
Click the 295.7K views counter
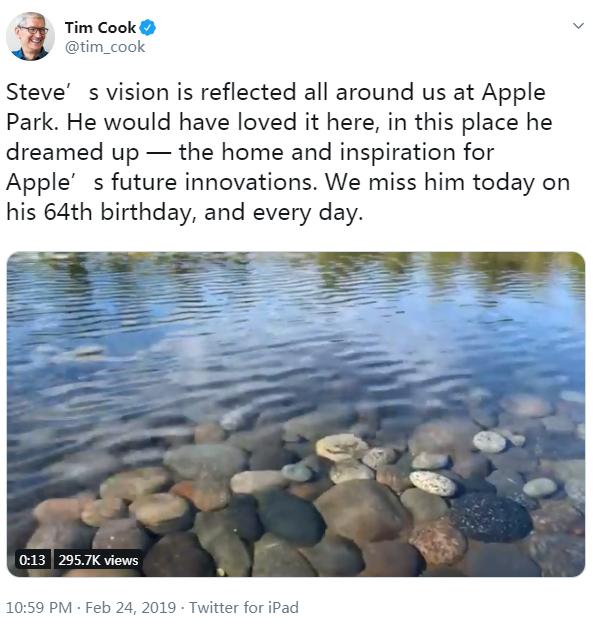(x=98, y=560)
